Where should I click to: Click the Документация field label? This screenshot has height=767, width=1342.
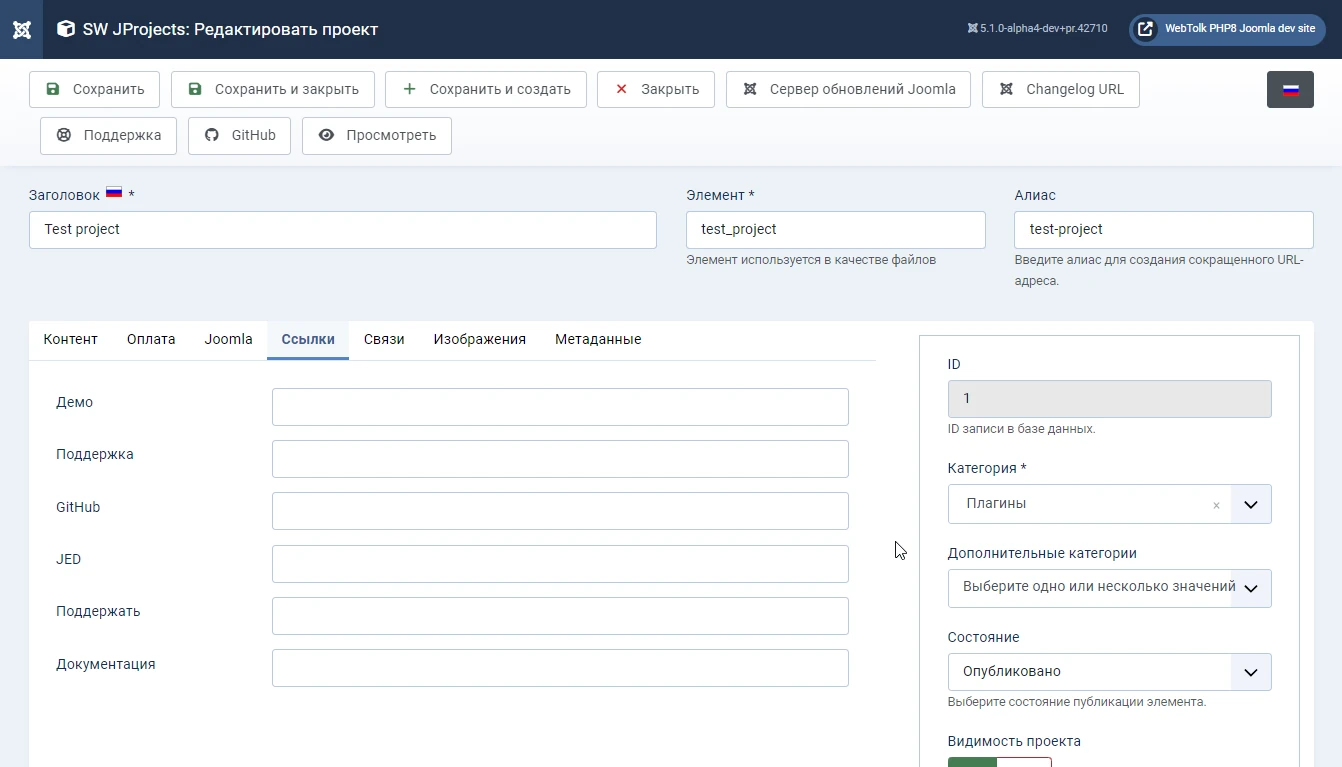click(x=106, y=664)
